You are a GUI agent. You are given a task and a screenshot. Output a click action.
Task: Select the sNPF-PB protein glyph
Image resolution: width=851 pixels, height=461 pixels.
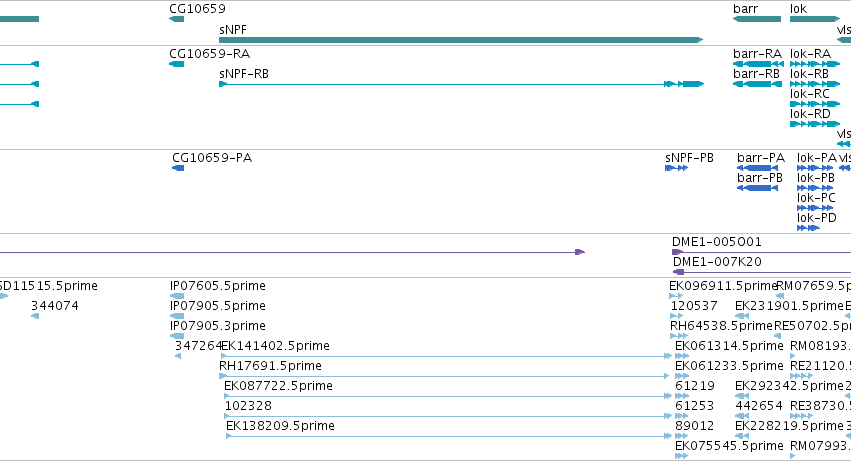[x=676, y=168]
